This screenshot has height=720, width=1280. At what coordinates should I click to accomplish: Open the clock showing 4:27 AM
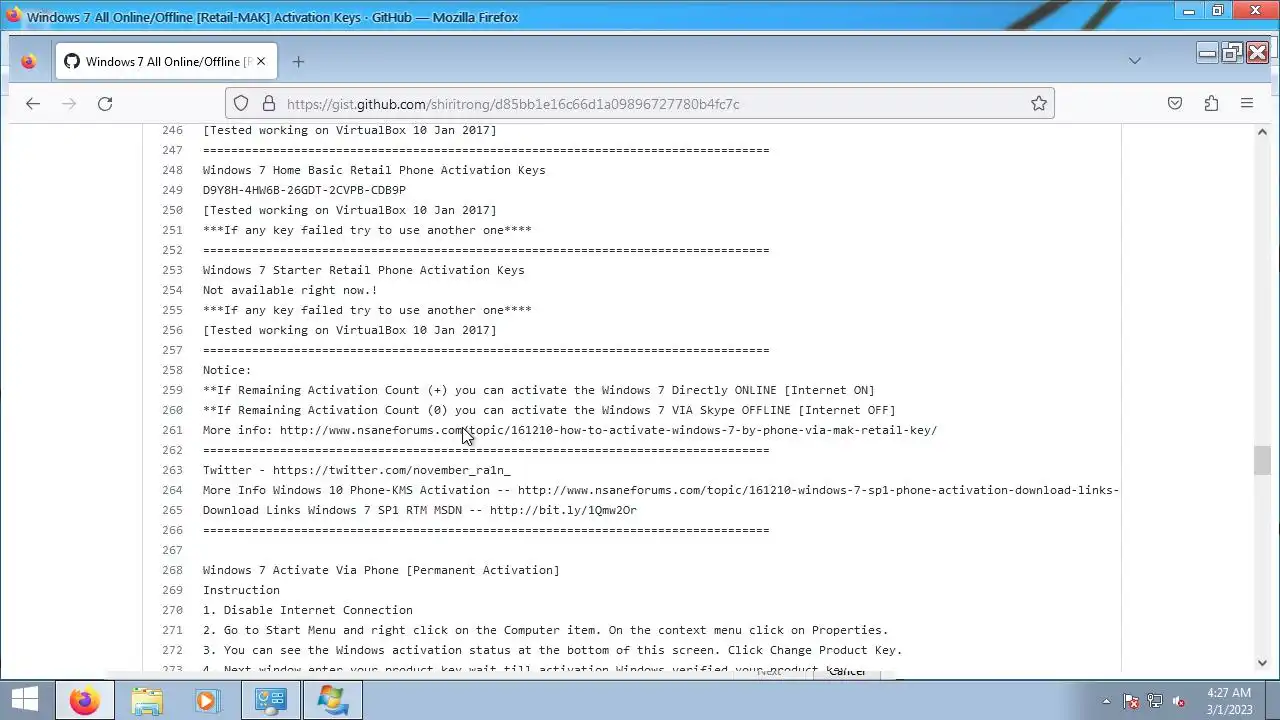1229,700
